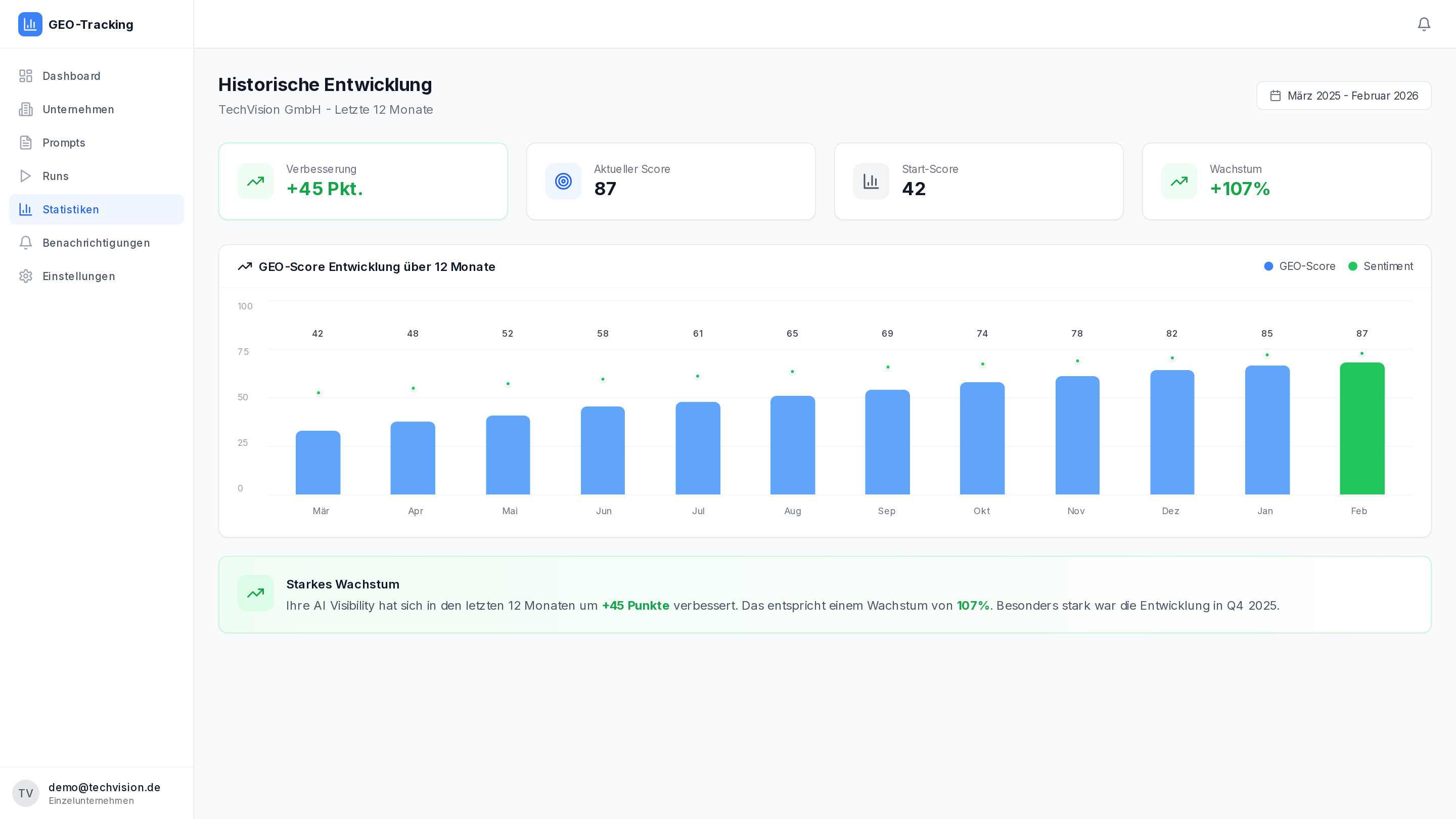Click the Okt bar showing 74
Image resolution: width=1456 pixels, height=819 pixels.
click(982, 439)
